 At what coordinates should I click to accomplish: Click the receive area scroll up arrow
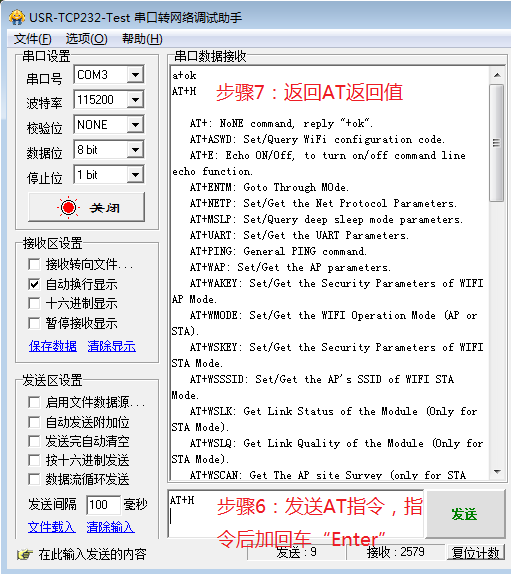coord(497,75)
